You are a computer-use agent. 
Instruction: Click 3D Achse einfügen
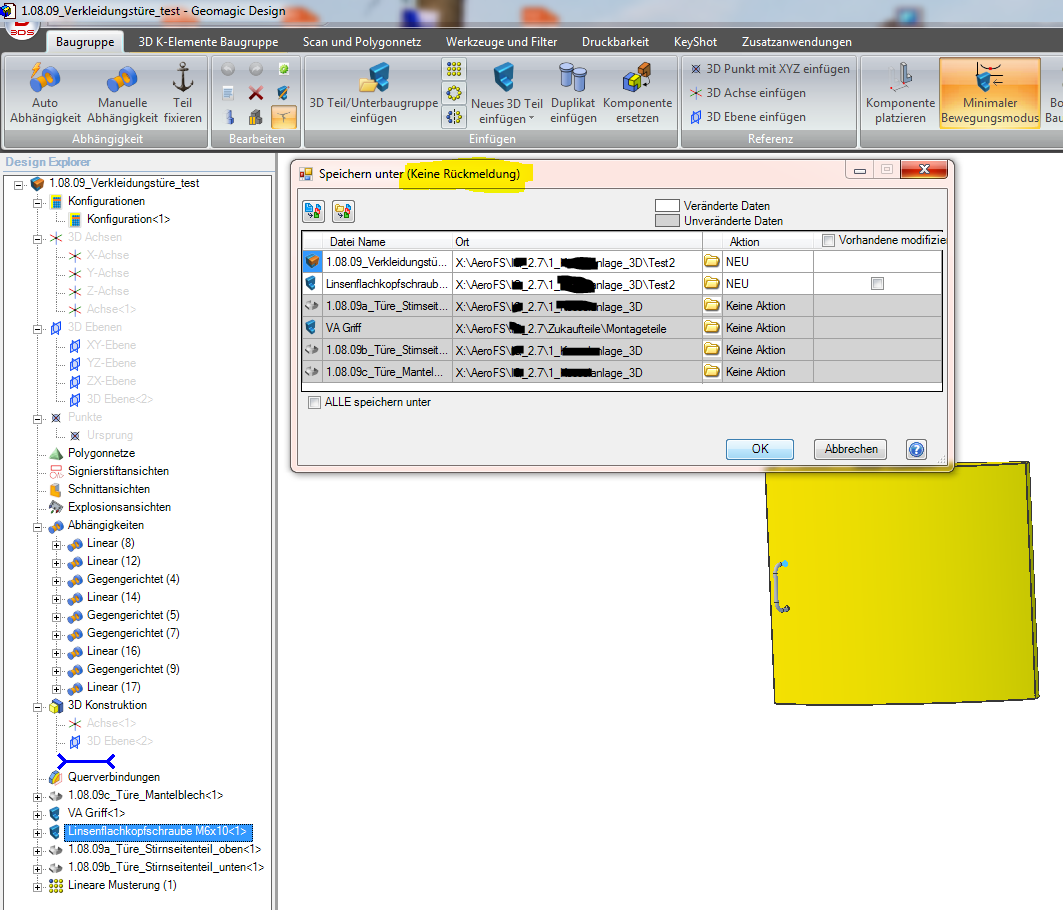[x=748, y=93]
